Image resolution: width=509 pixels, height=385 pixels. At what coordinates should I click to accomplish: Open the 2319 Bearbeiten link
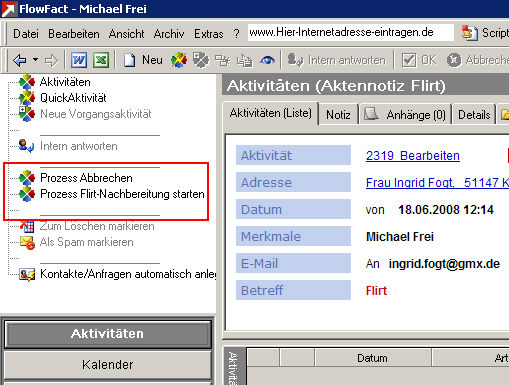[413, 156]
